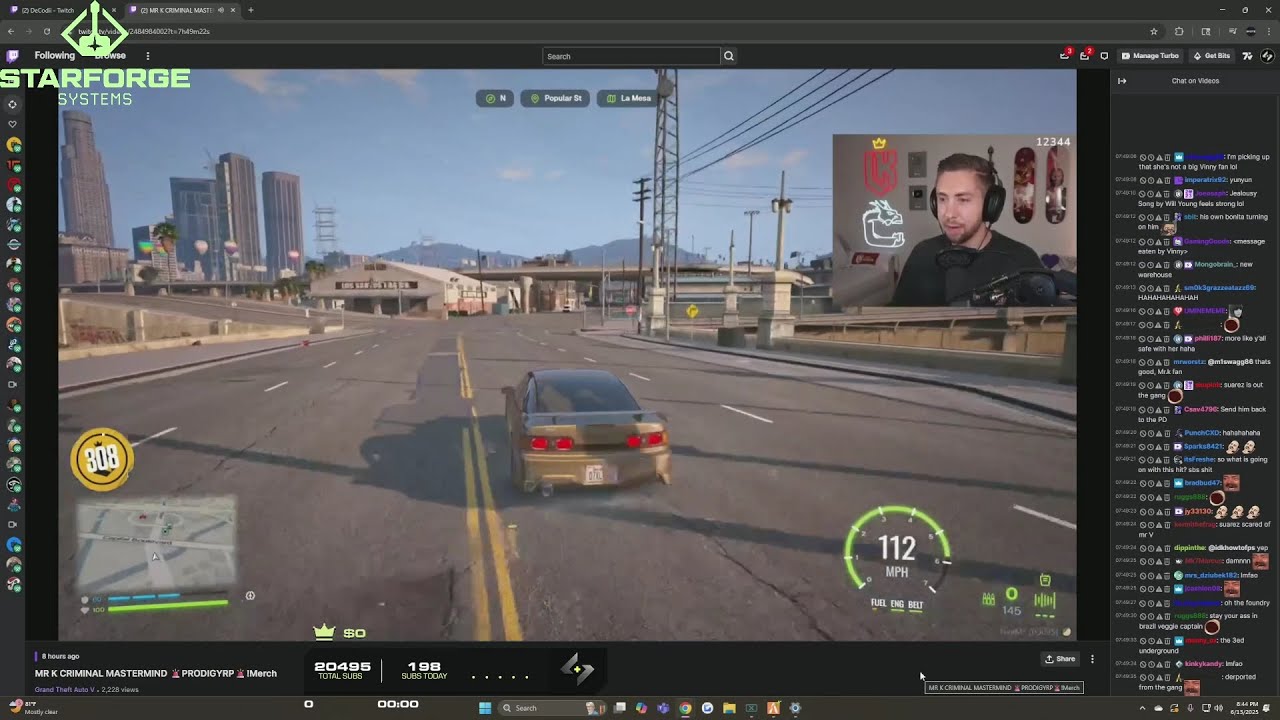Click the video title MR K CRIMINAL MASTERMIND
This screenshot has width=1280, height=720.
(x=99, y=673)
